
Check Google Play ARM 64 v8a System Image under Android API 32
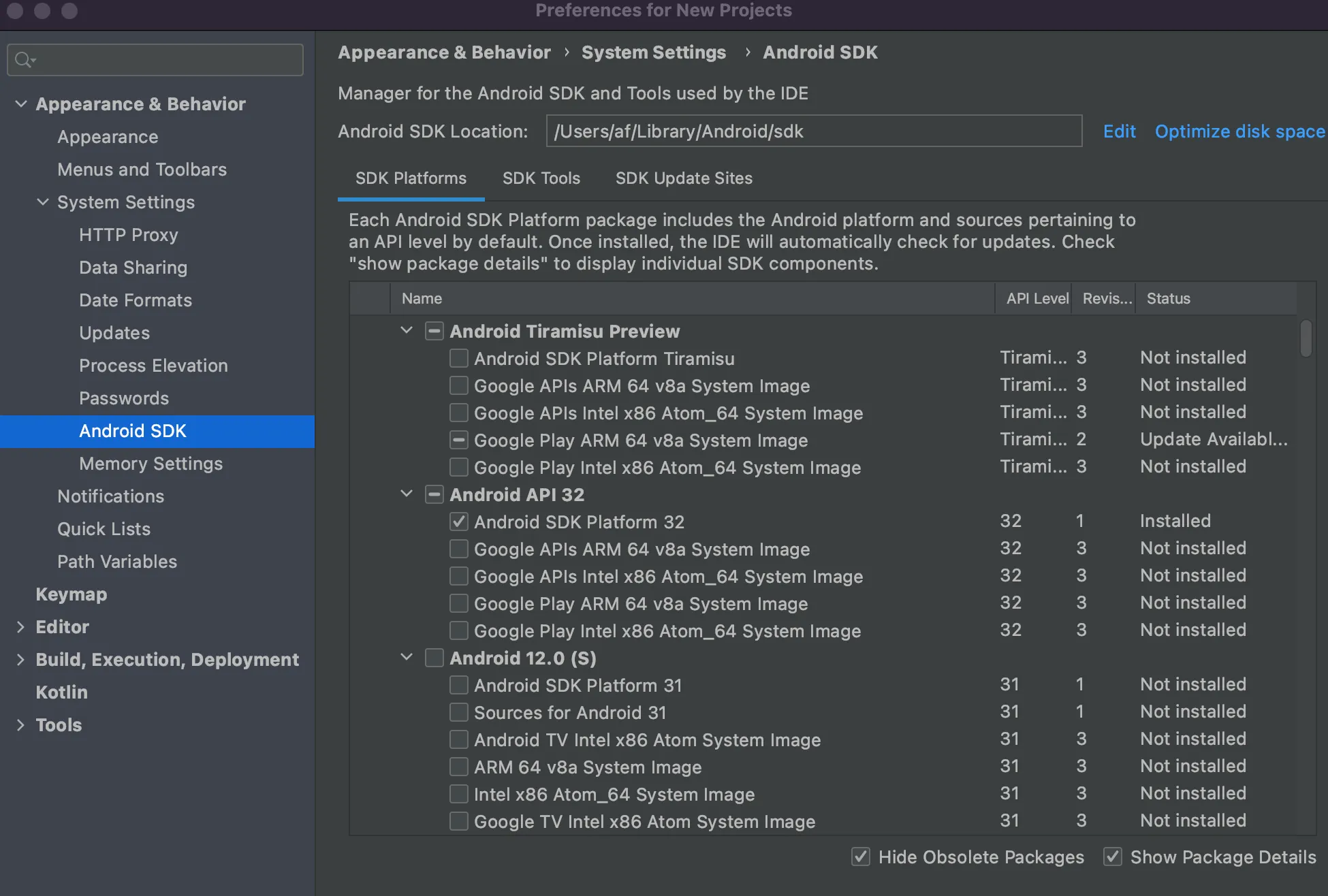pyautogui.click(x=458, y=603)
